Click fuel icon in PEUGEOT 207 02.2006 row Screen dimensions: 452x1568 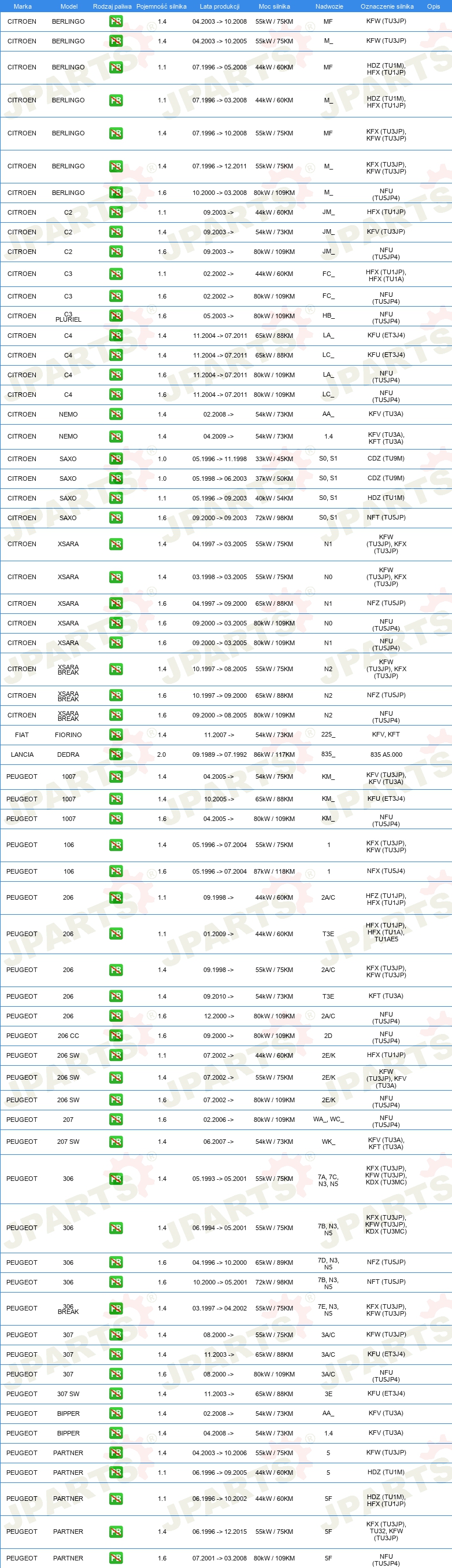116,1120
